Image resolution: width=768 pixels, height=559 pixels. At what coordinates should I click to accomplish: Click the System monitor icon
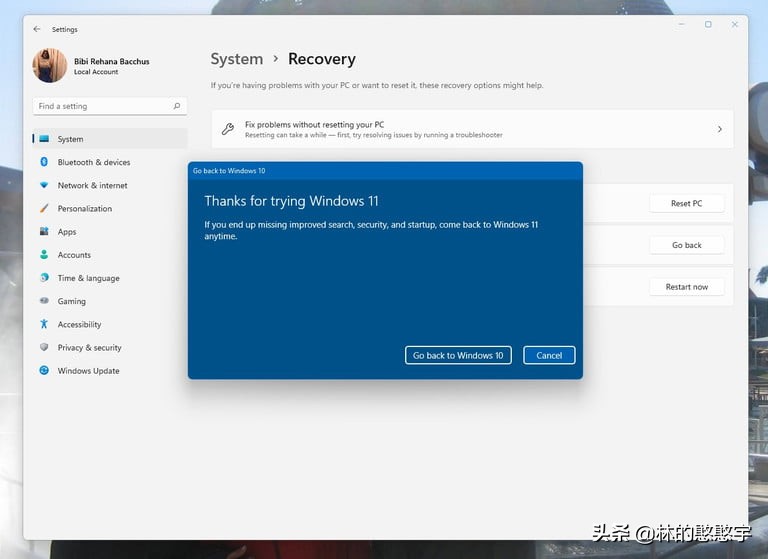[44, 139]
